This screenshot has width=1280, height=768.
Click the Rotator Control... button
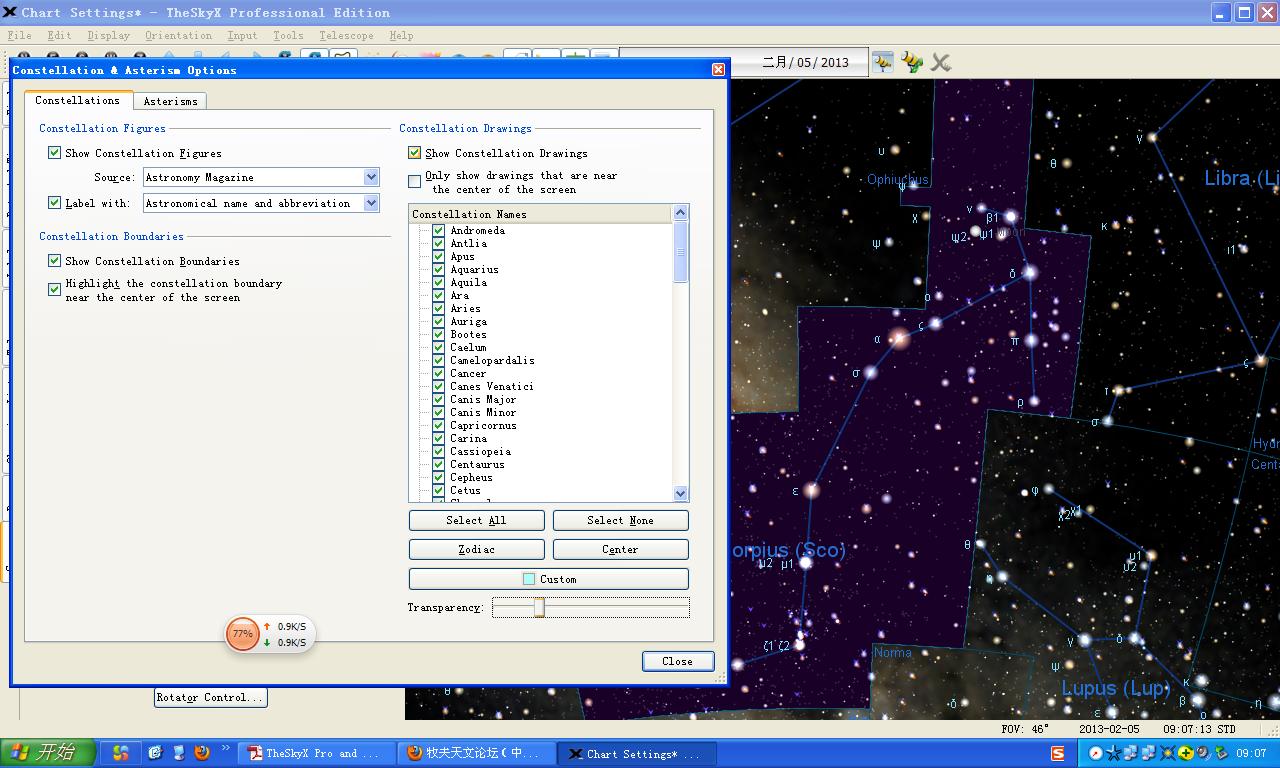(x=211, y=697)
